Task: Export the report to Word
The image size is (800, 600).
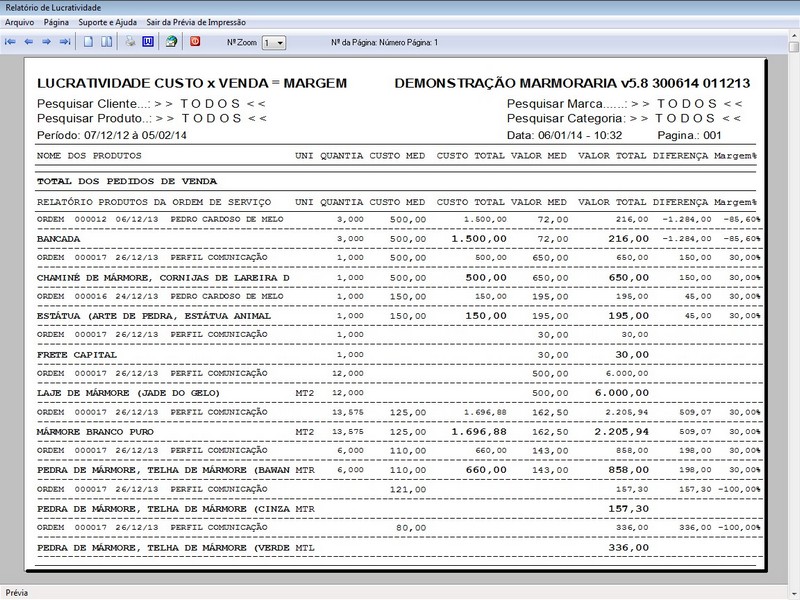Action: click(x=148, y=42)
